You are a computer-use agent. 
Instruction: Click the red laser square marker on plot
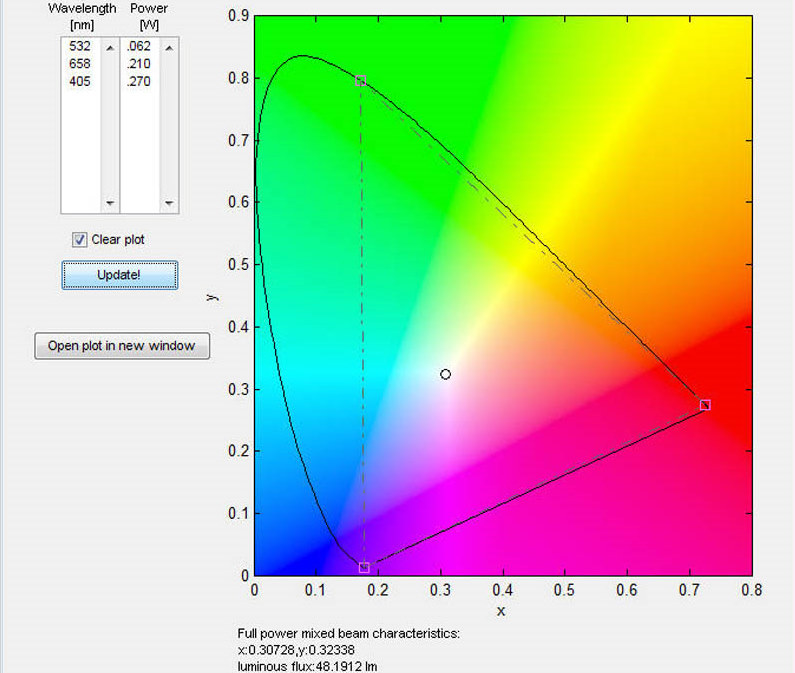[705, 405]
